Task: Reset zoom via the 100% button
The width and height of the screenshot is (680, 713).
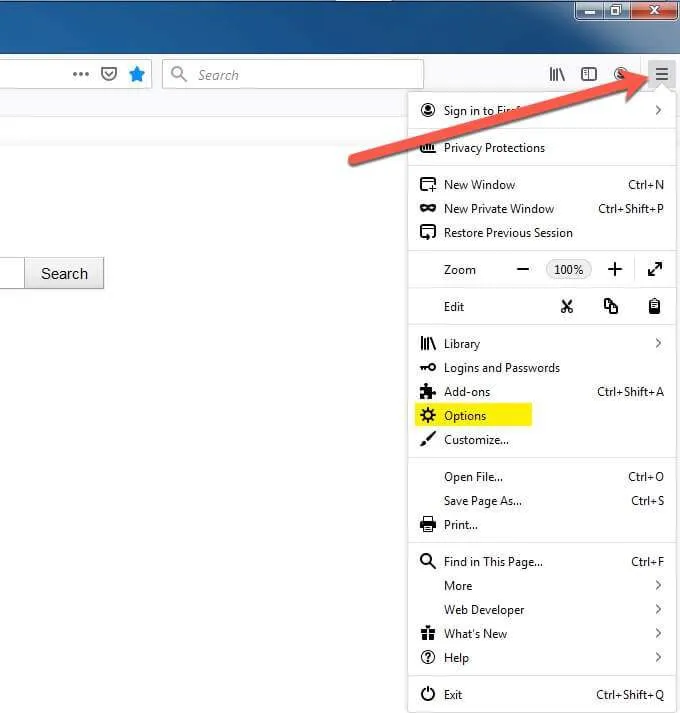Action: click(569, 270)
